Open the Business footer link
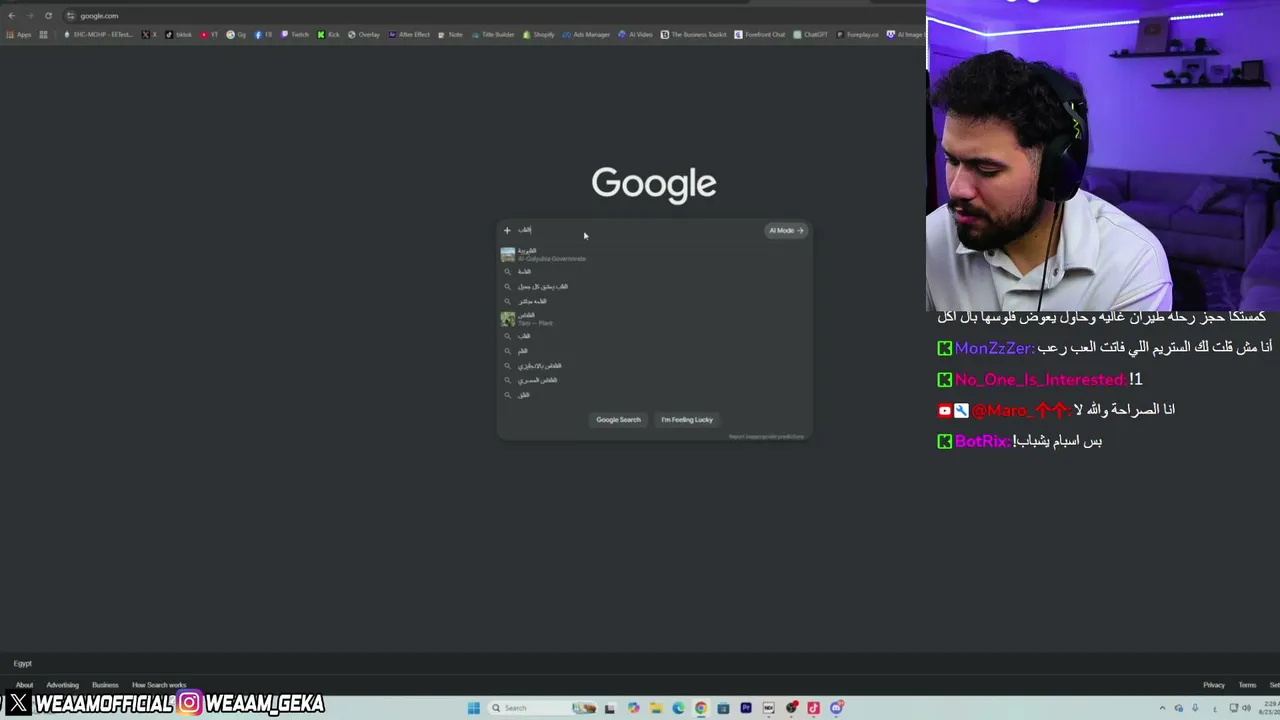 [105, 685]
